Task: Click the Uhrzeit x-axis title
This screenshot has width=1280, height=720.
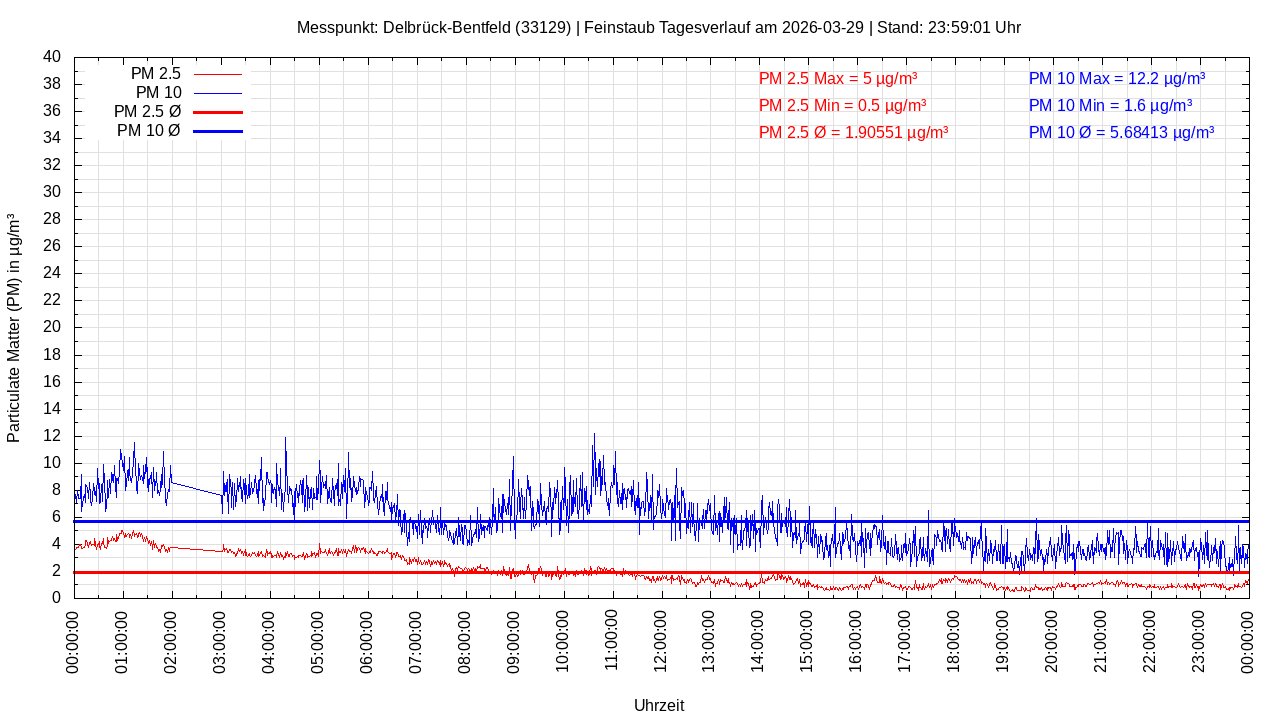Action: [x=659, y=705]
